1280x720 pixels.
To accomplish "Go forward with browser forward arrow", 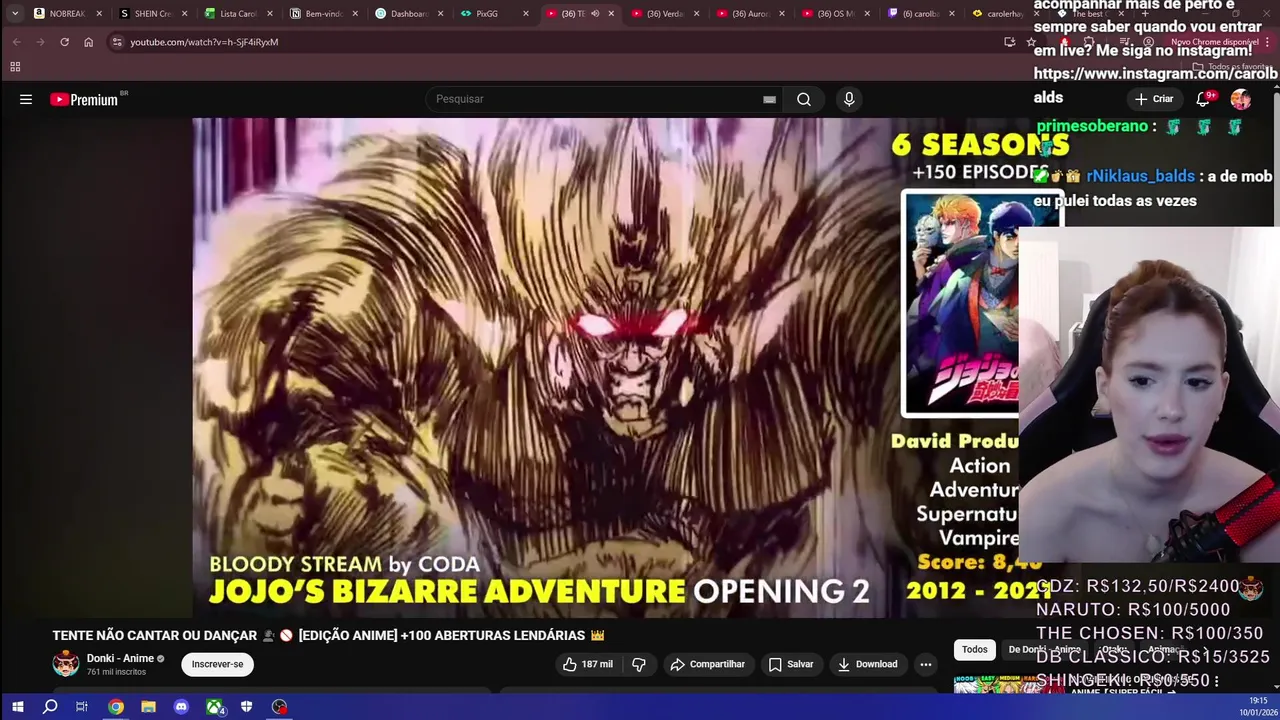I will [x=40, y=42].
